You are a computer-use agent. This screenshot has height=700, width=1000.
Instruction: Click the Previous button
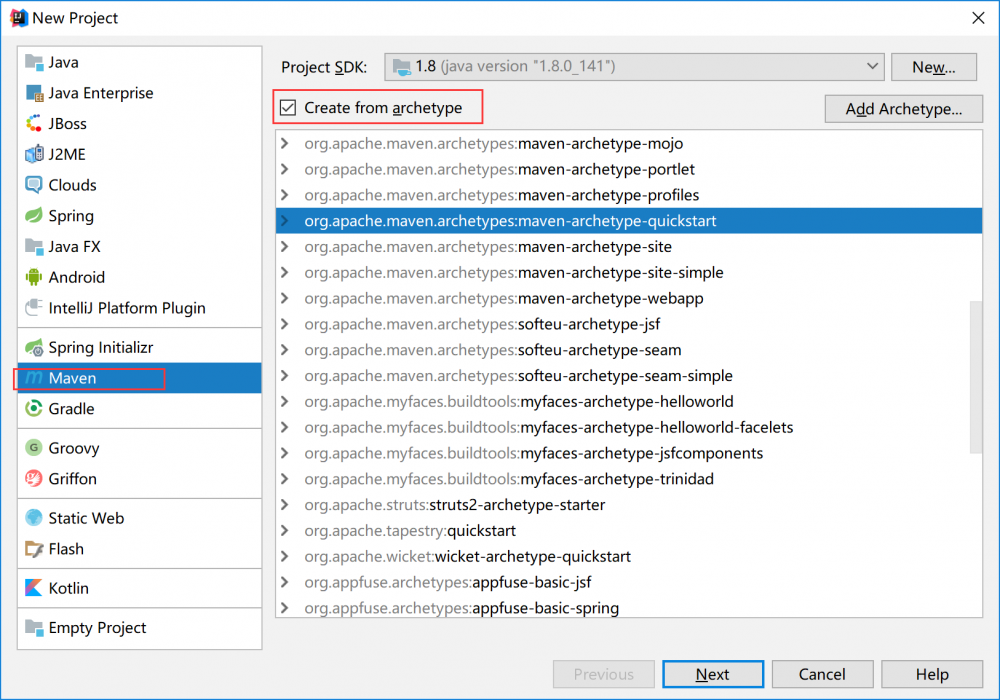click(603, 674)
